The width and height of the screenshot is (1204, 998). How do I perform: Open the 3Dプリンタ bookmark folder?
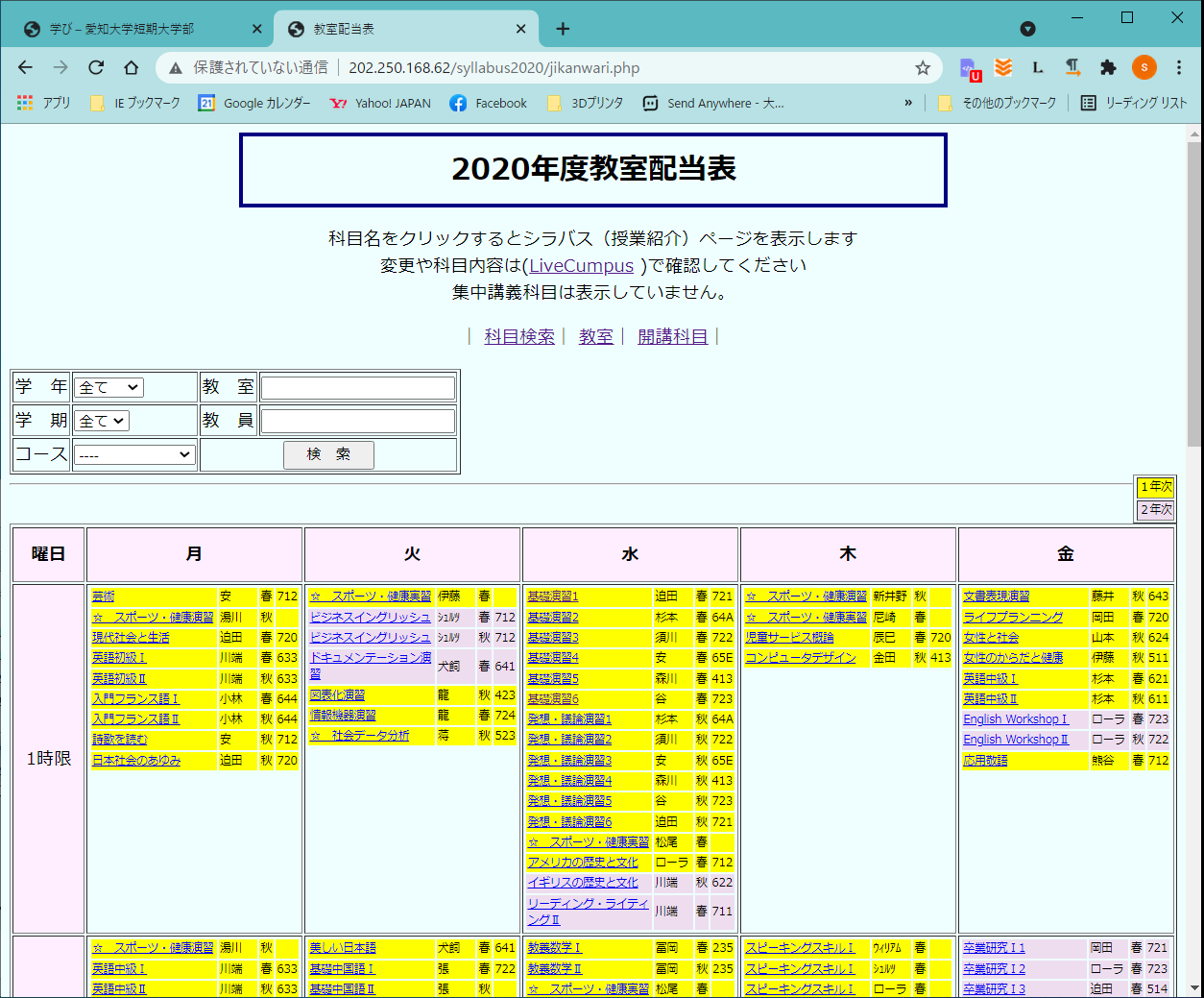pyautogui.click(x=585, y=103)
